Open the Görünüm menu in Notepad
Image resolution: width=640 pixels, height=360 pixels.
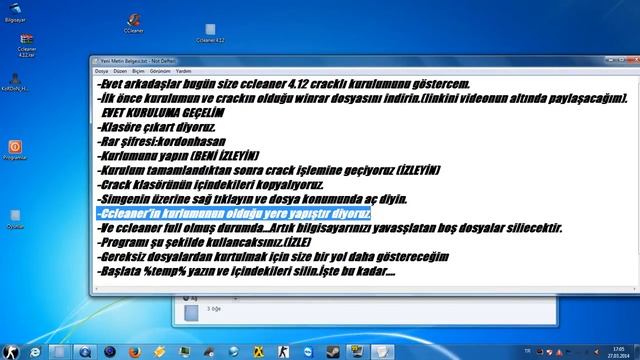point(160,71)
